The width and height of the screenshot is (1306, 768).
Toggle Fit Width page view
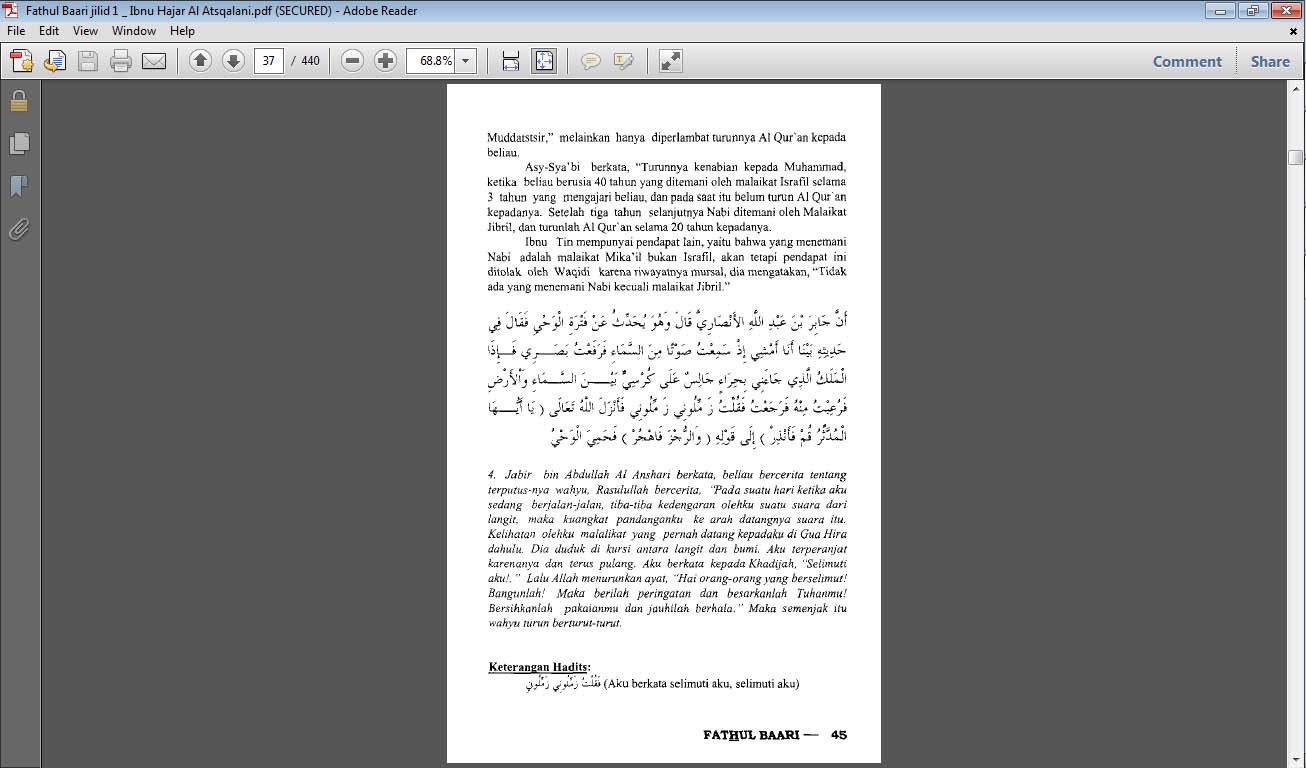click(x=510, y=61)
